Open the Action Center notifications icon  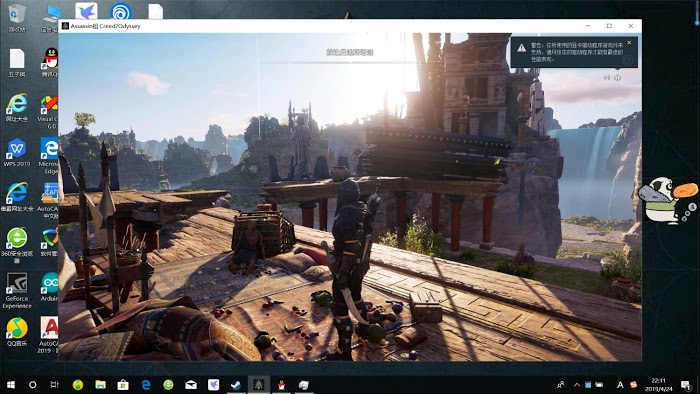click(x=686, y=385)
